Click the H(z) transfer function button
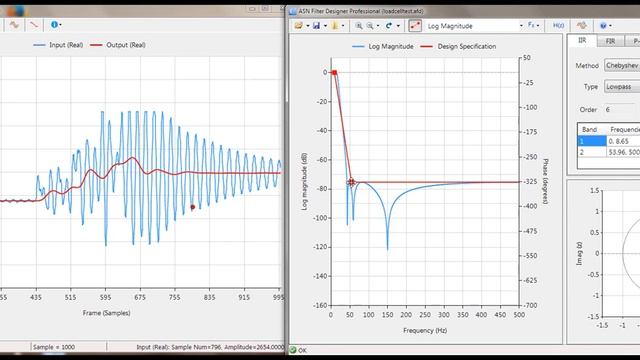This screenshot has width=640, height=360. pyautogui.click(x=558, y=25)
